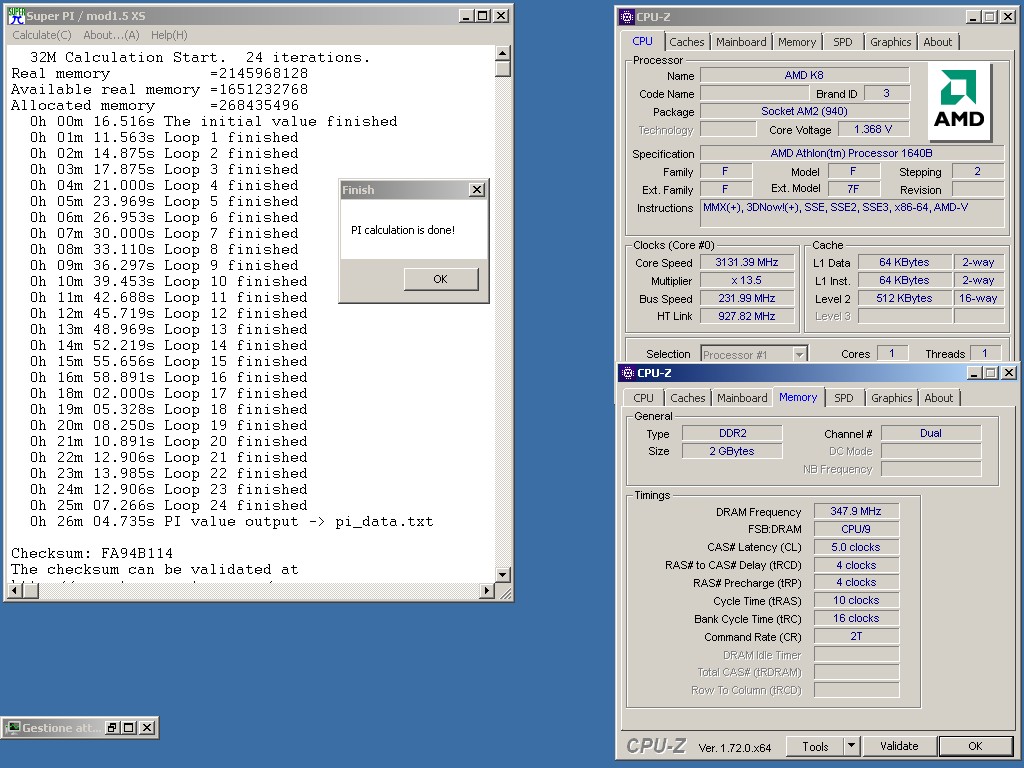Click the CPU-Z icon in the Memory window's title bar
1024x768 pixels.
628,373
